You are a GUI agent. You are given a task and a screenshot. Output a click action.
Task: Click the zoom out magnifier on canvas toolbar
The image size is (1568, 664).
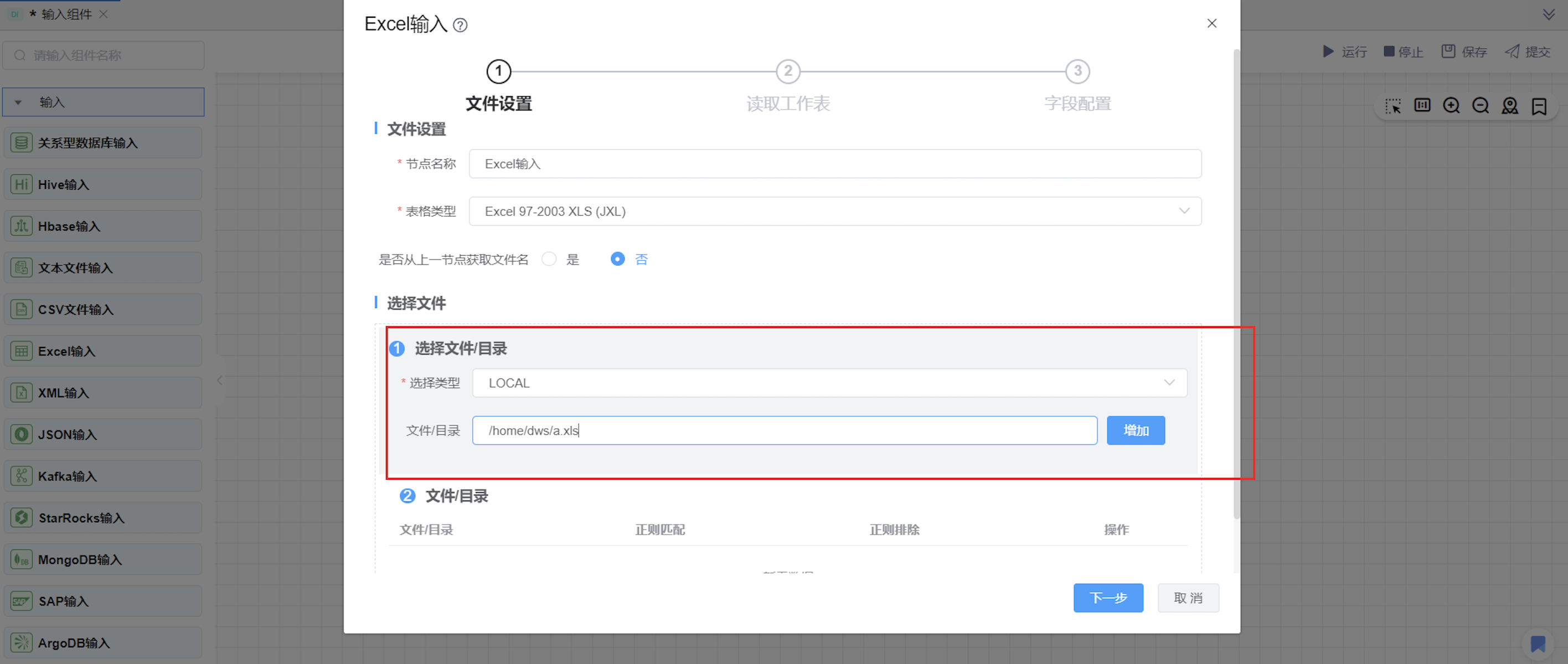tap(1481, 106)
